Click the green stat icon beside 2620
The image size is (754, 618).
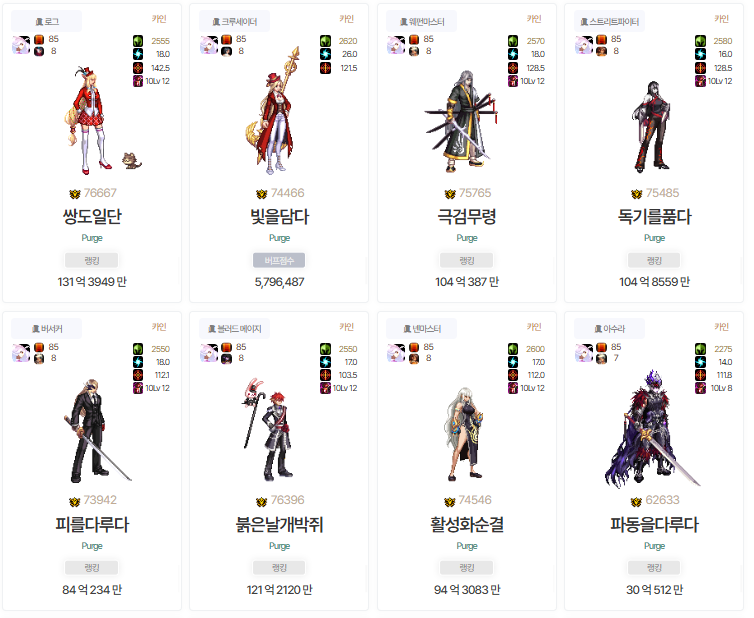point(326,41)
